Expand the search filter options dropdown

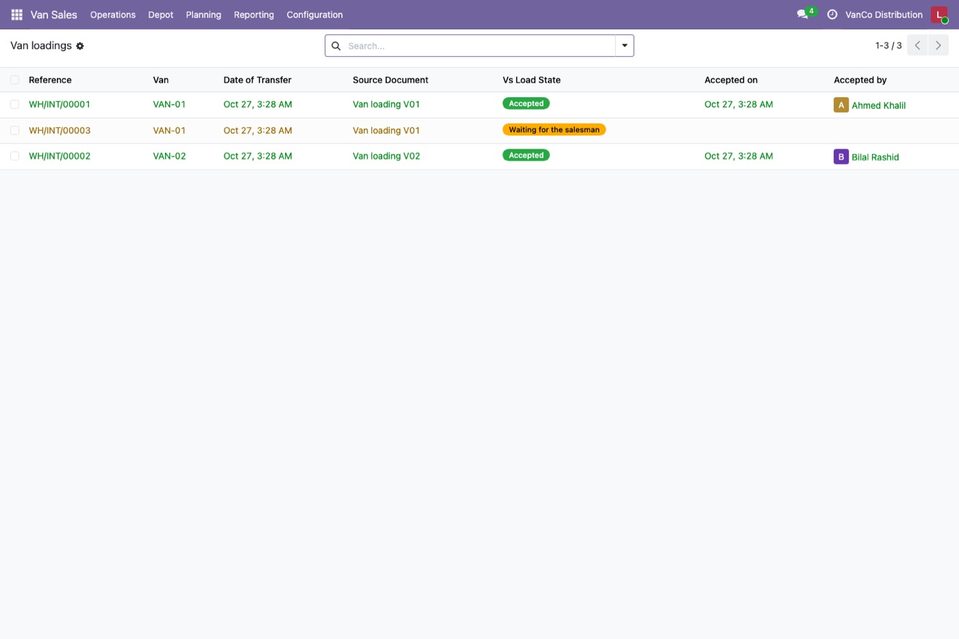[624, 46]
